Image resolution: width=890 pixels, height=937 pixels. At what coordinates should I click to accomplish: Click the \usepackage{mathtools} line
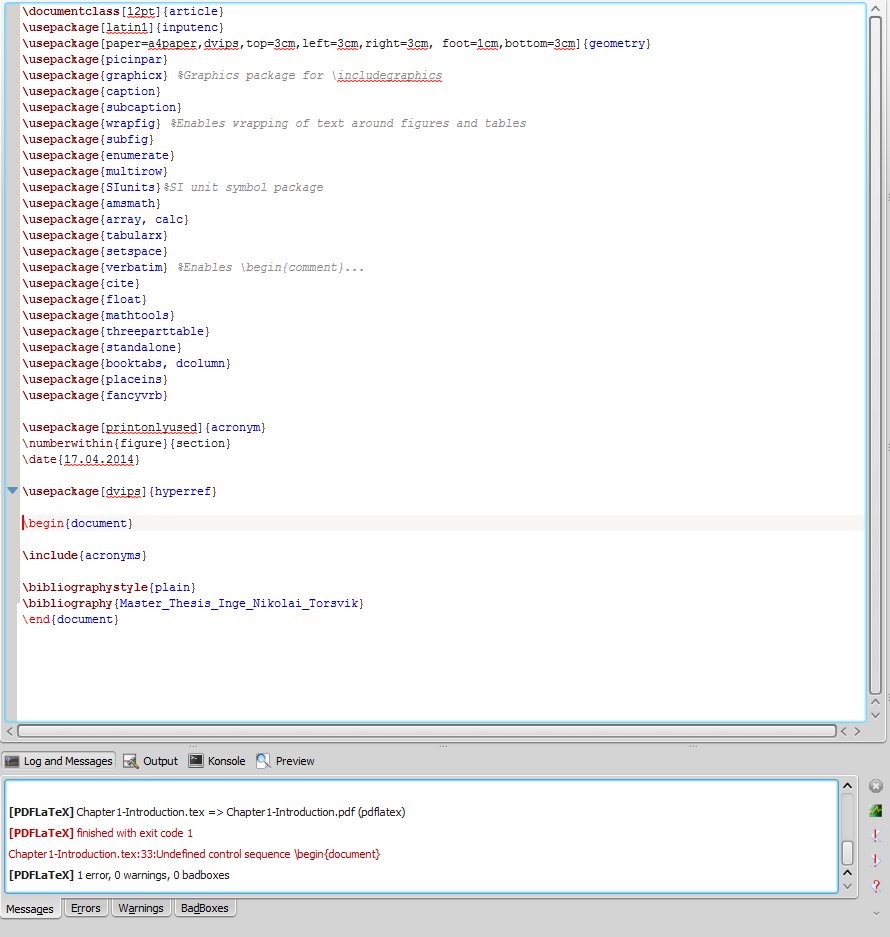99,315
